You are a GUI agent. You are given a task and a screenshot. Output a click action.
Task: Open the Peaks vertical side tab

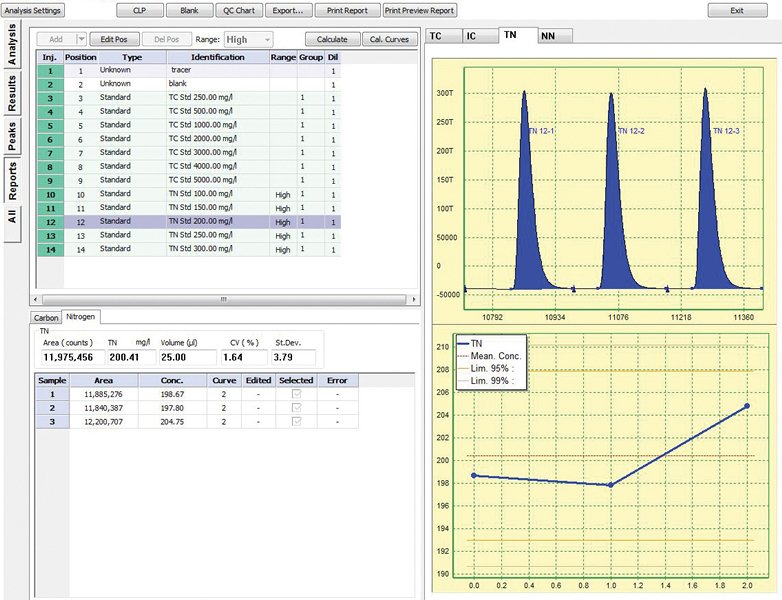[13, 137]
